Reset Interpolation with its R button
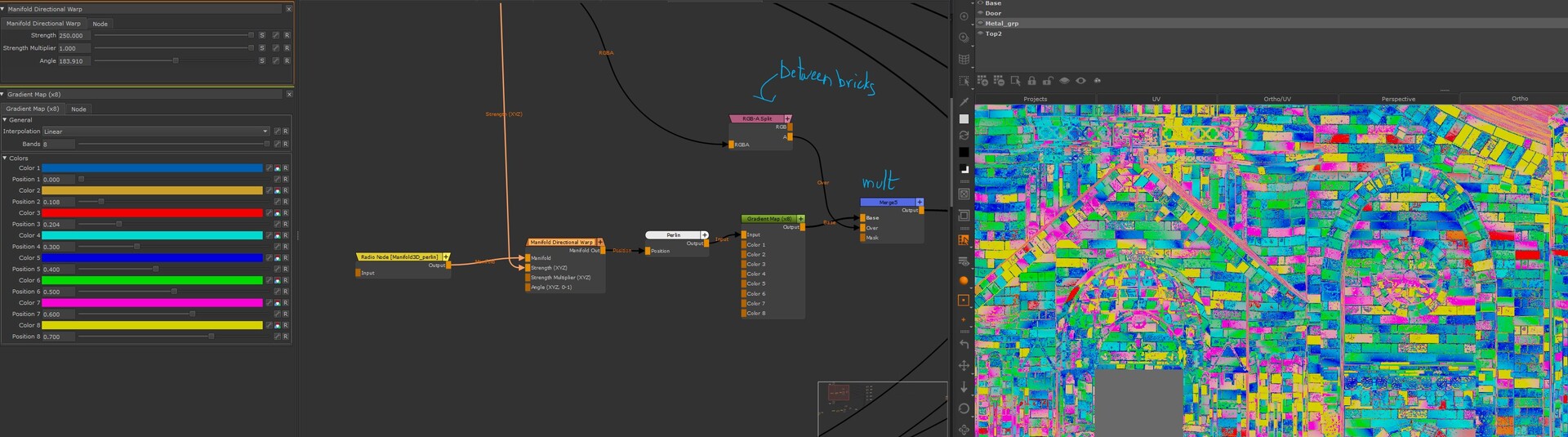The image size is (1568, 437). tap(286, 132)
